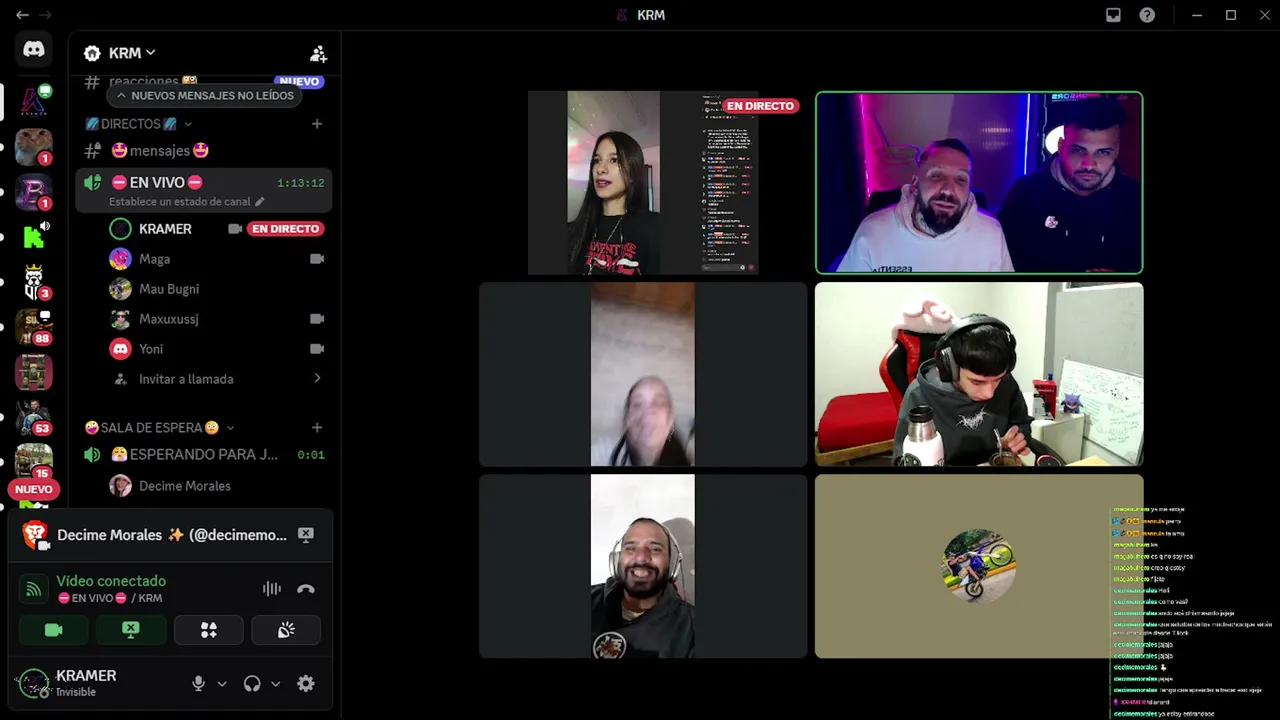The height and width of the screenshot is (720, 1280).
Task: Open the server showing 53 notifications
Action: click(x=34, y=417)
